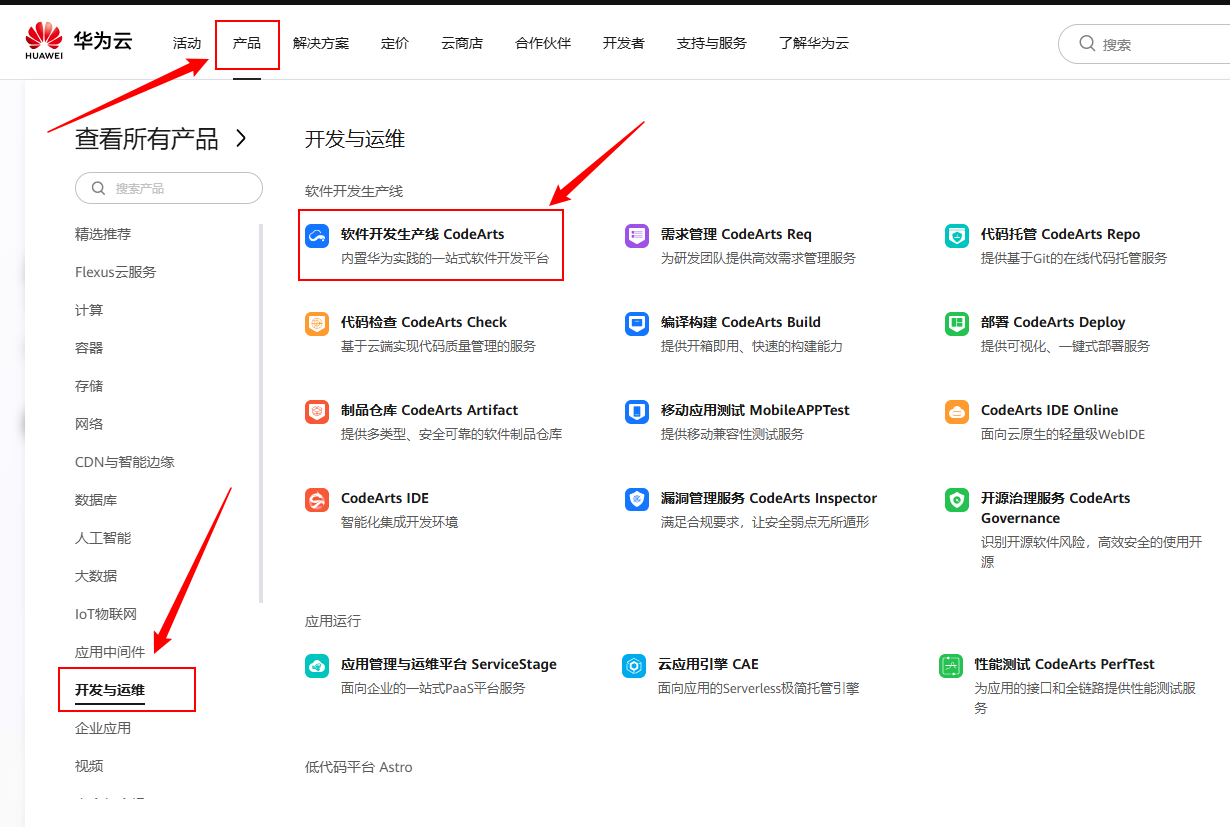Open 代码托管 CodeArts Repo link

[1060, 234]
